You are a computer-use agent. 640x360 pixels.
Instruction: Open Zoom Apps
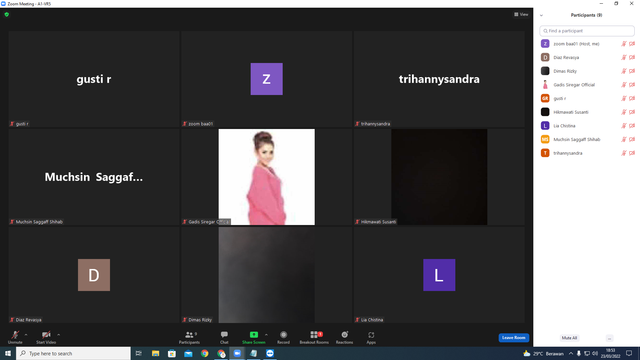pos(371,337)
